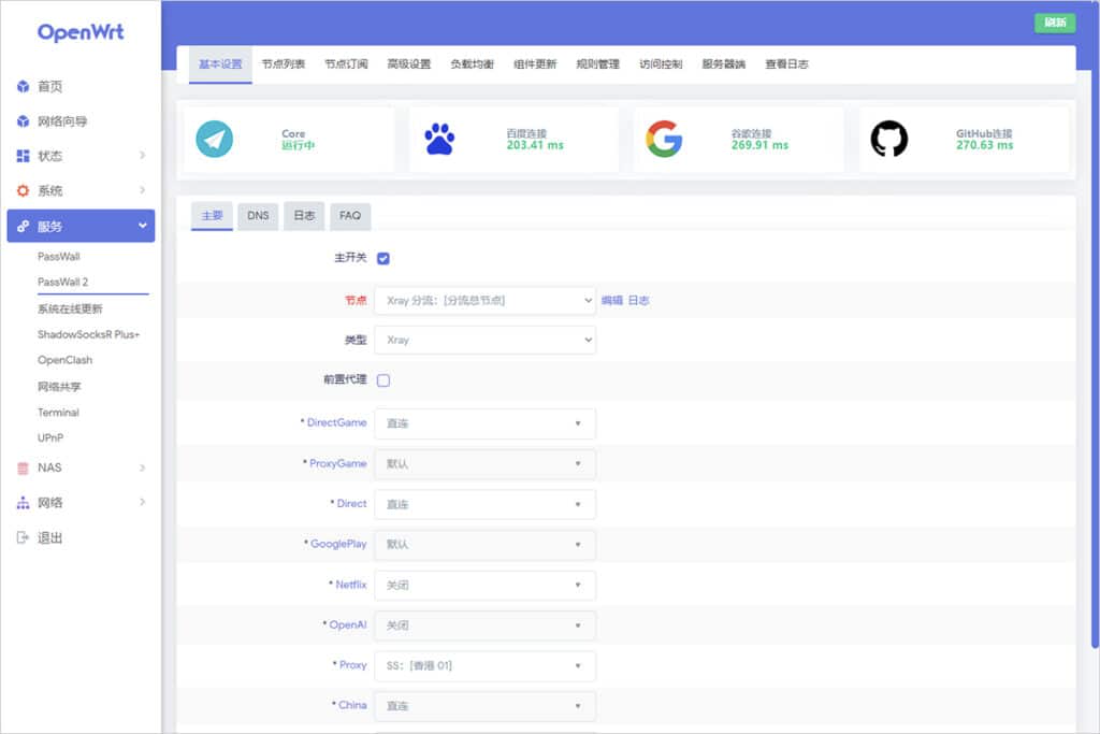This screenshot has height=746, width=1100.
Task: Switch to the DNS sub-tab
Action: [x=258, y=216]
